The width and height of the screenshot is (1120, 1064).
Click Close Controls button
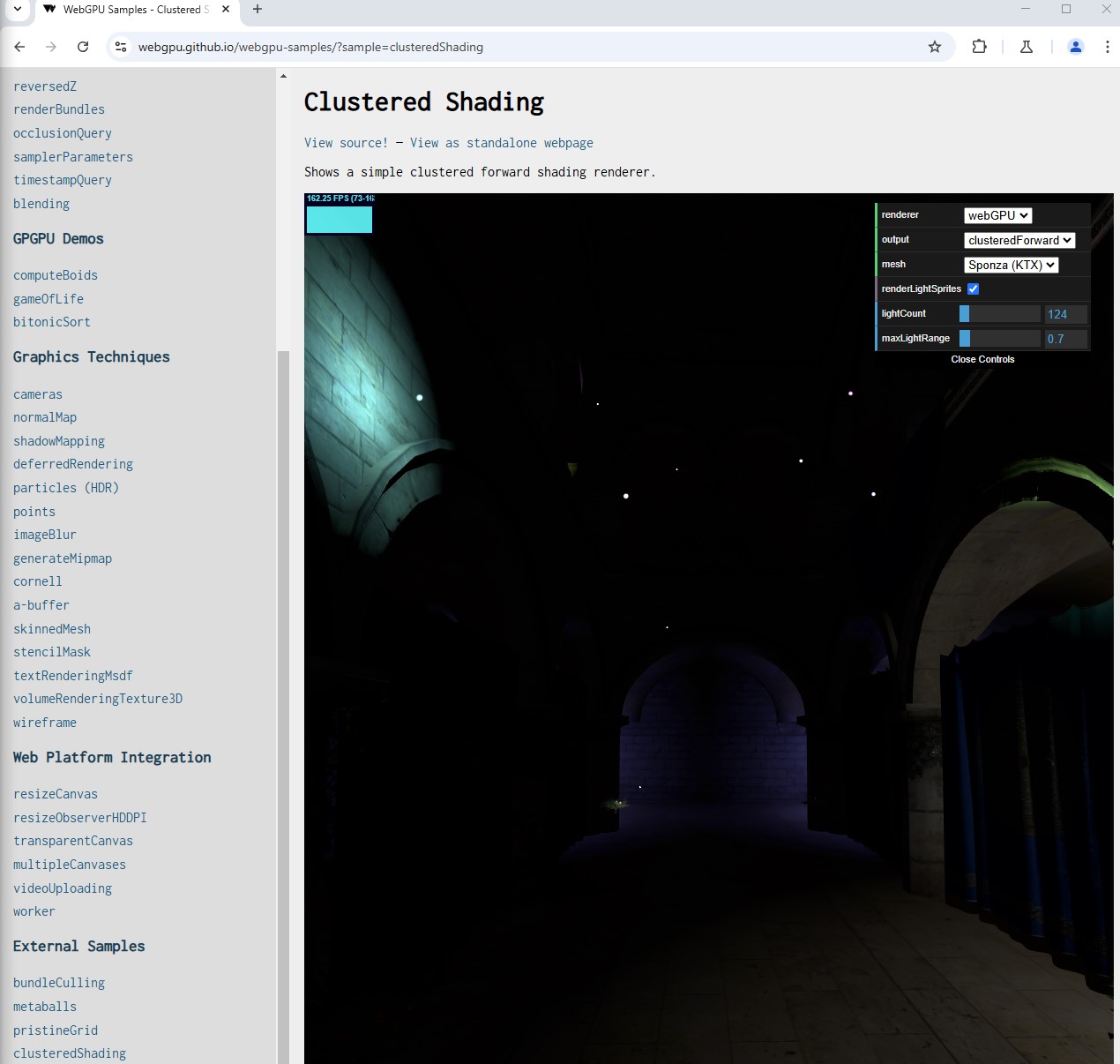coord(982,359)
